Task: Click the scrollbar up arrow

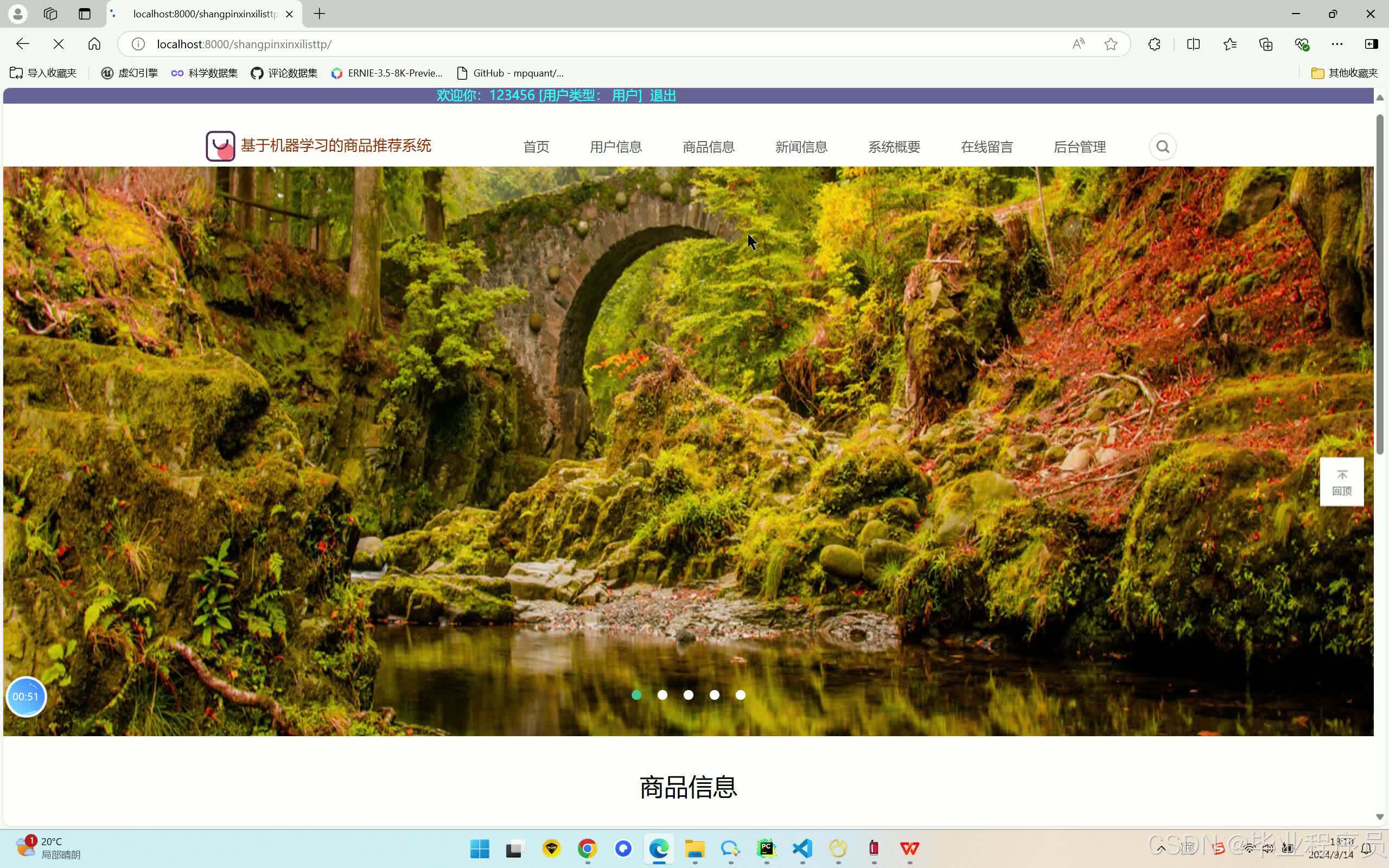Action: 1380,98
